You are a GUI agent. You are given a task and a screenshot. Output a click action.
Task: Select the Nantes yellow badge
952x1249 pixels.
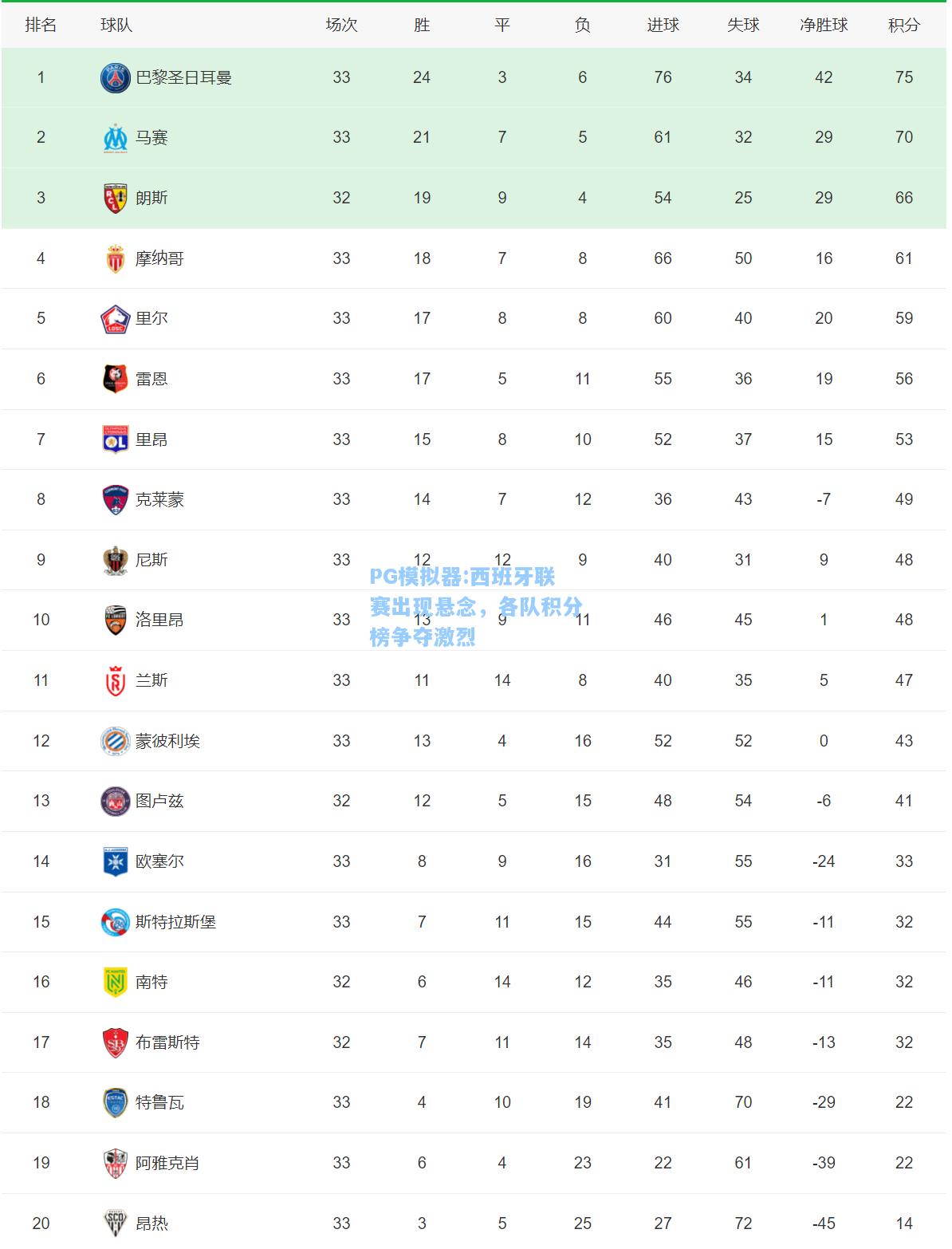pos(116,982)
